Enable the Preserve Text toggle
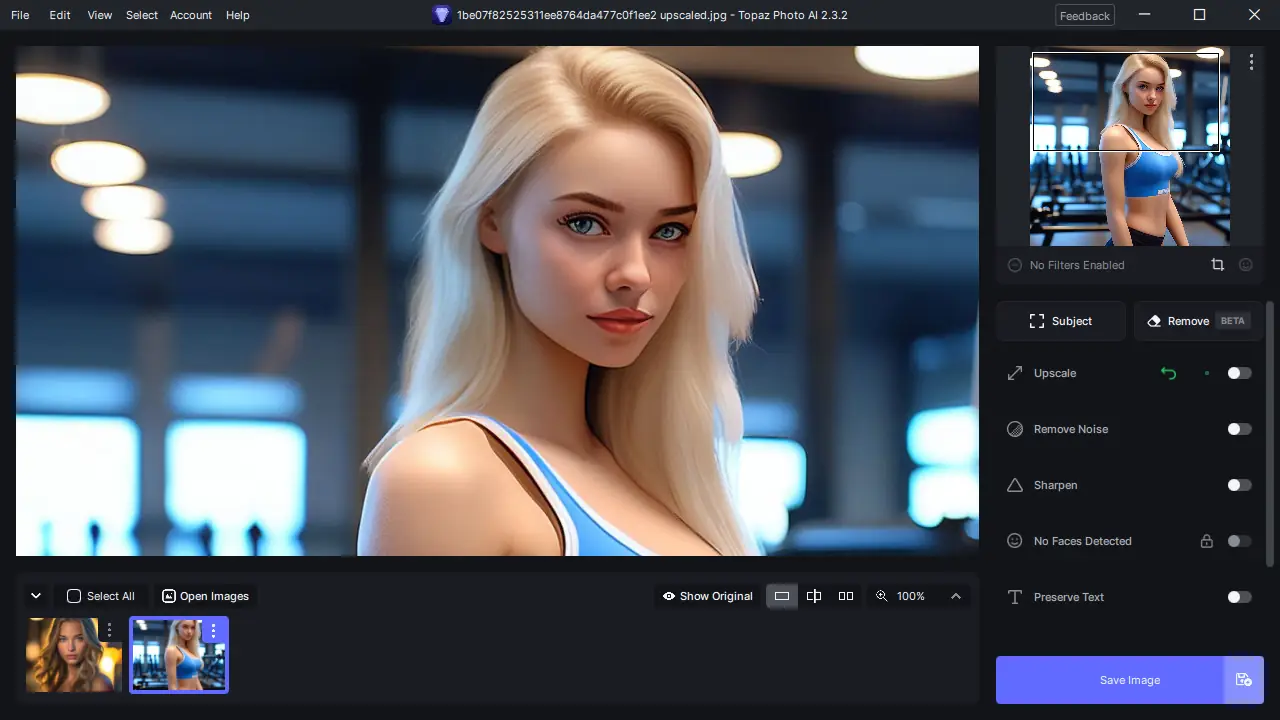This screenshot has height=720, width=1280. tap(1239, 597)
